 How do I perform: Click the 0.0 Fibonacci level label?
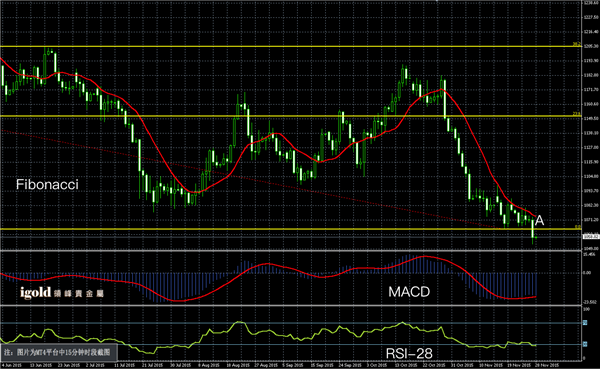point(578,227)
